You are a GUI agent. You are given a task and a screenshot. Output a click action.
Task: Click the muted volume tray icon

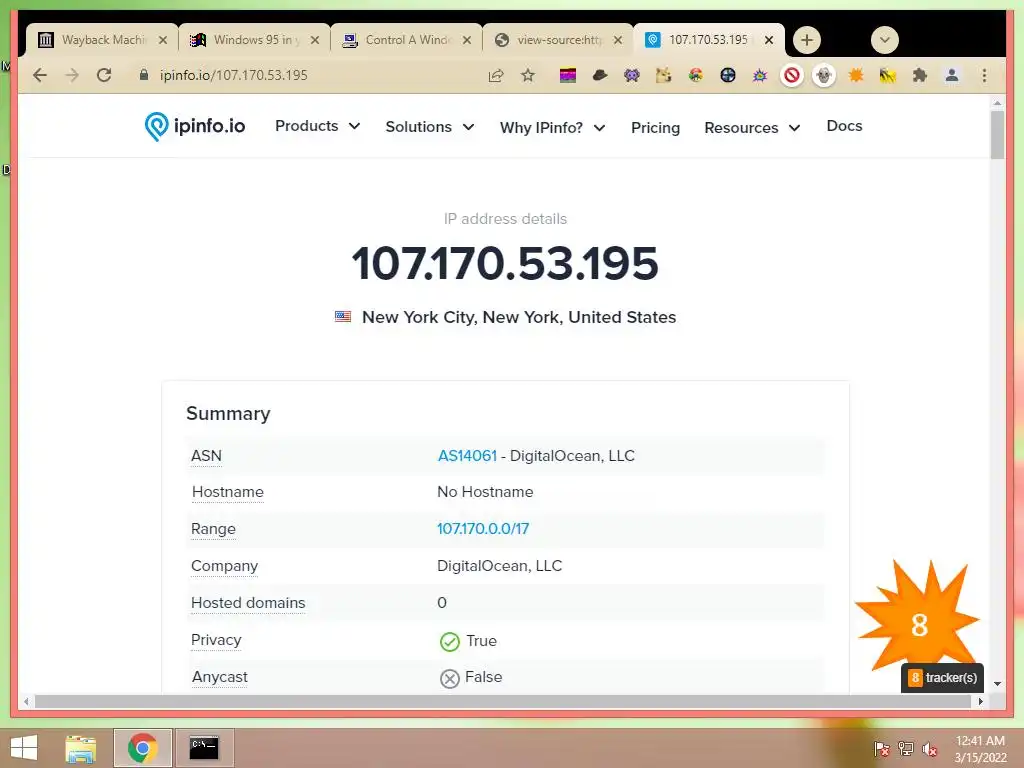pyautogui.click(x=930, y=749)
